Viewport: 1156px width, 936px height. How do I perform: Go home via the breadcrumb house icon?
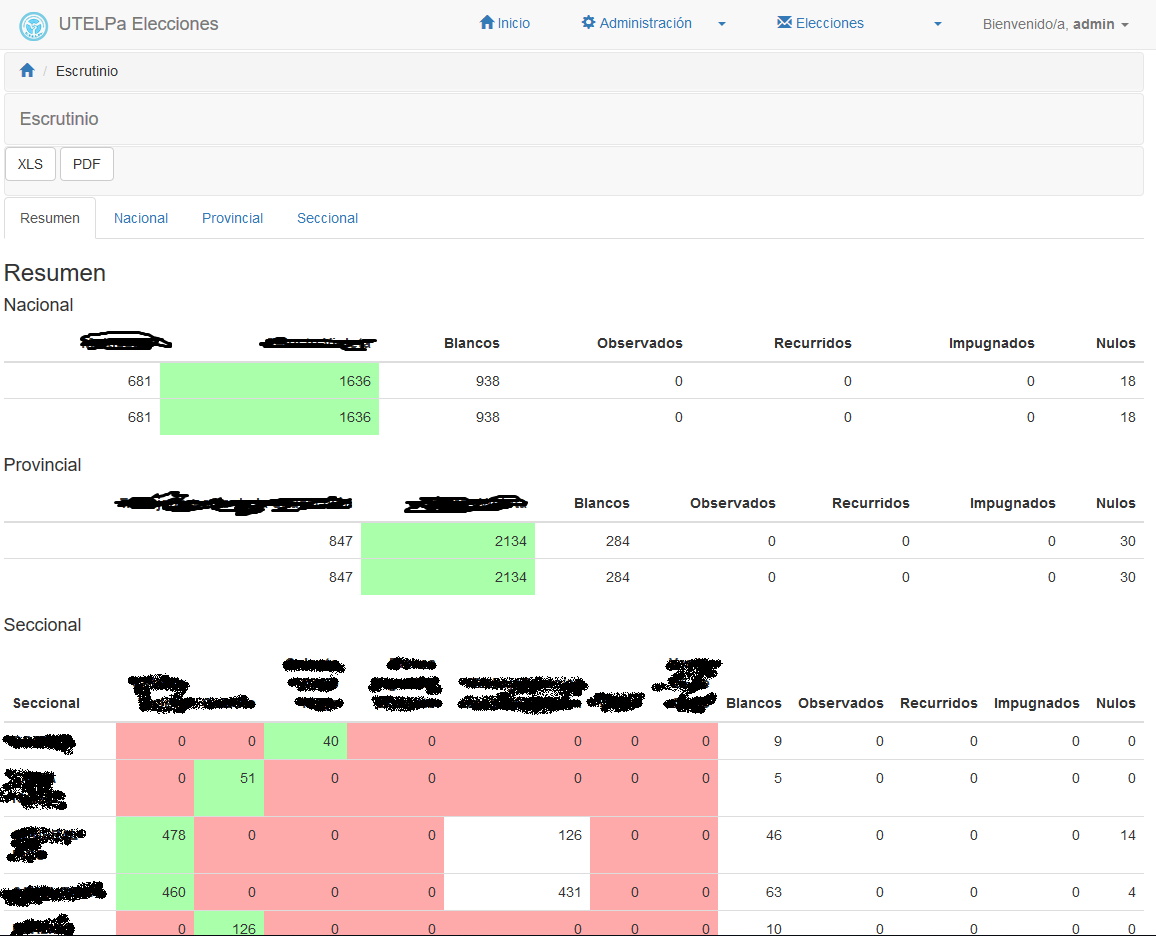pos(27,71)
